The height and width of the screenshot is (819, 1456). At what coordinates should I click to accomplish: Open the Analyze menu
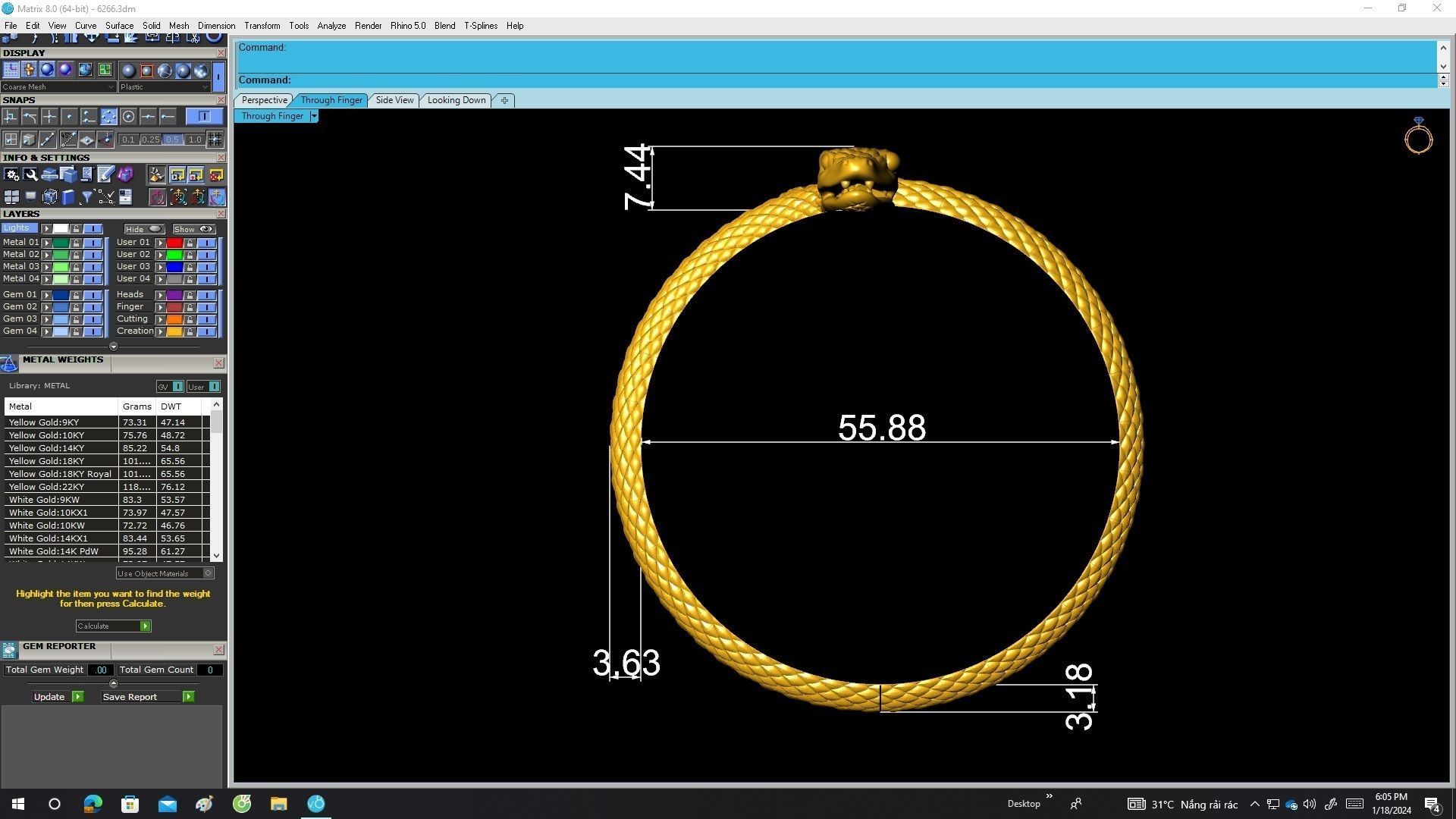(331, 26)
